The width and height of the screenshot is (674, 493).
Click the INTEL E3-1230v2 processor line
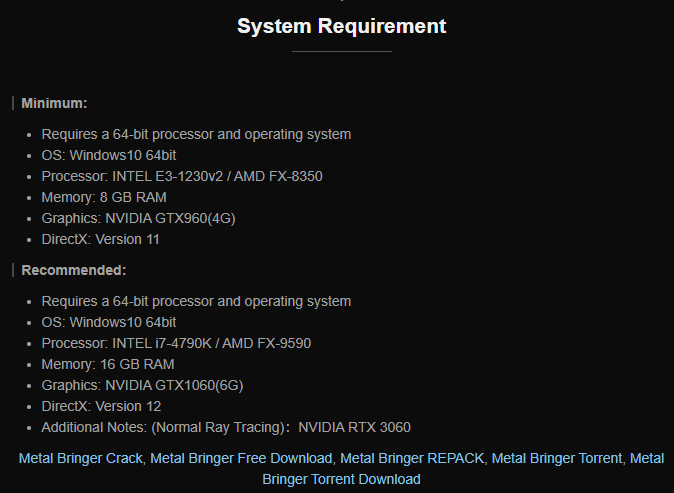(x=182, y=176)
